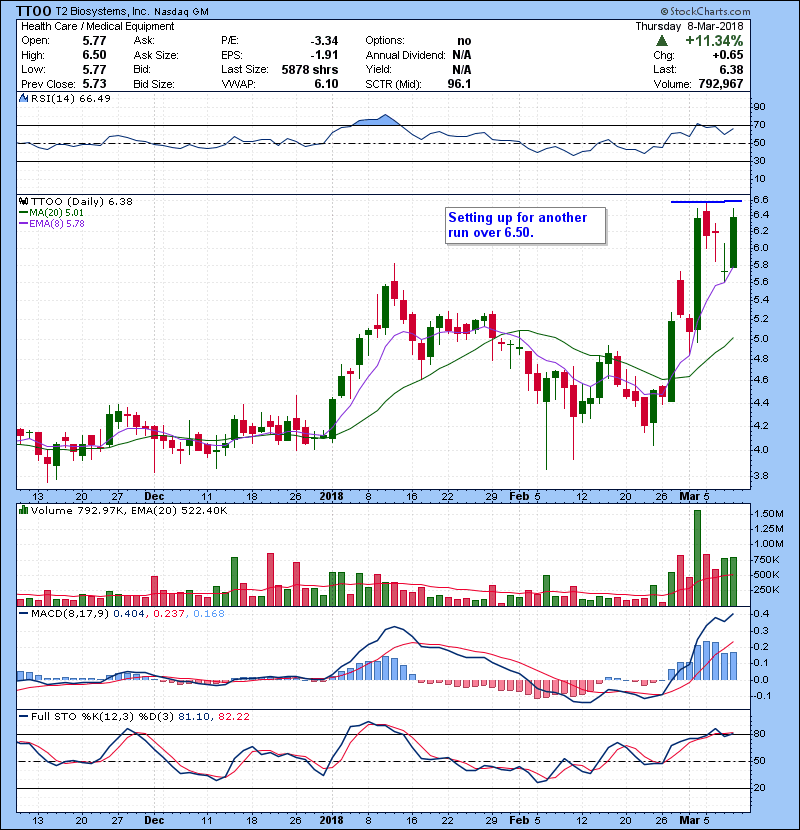Click the tallest green volume bar

point(697,558)
